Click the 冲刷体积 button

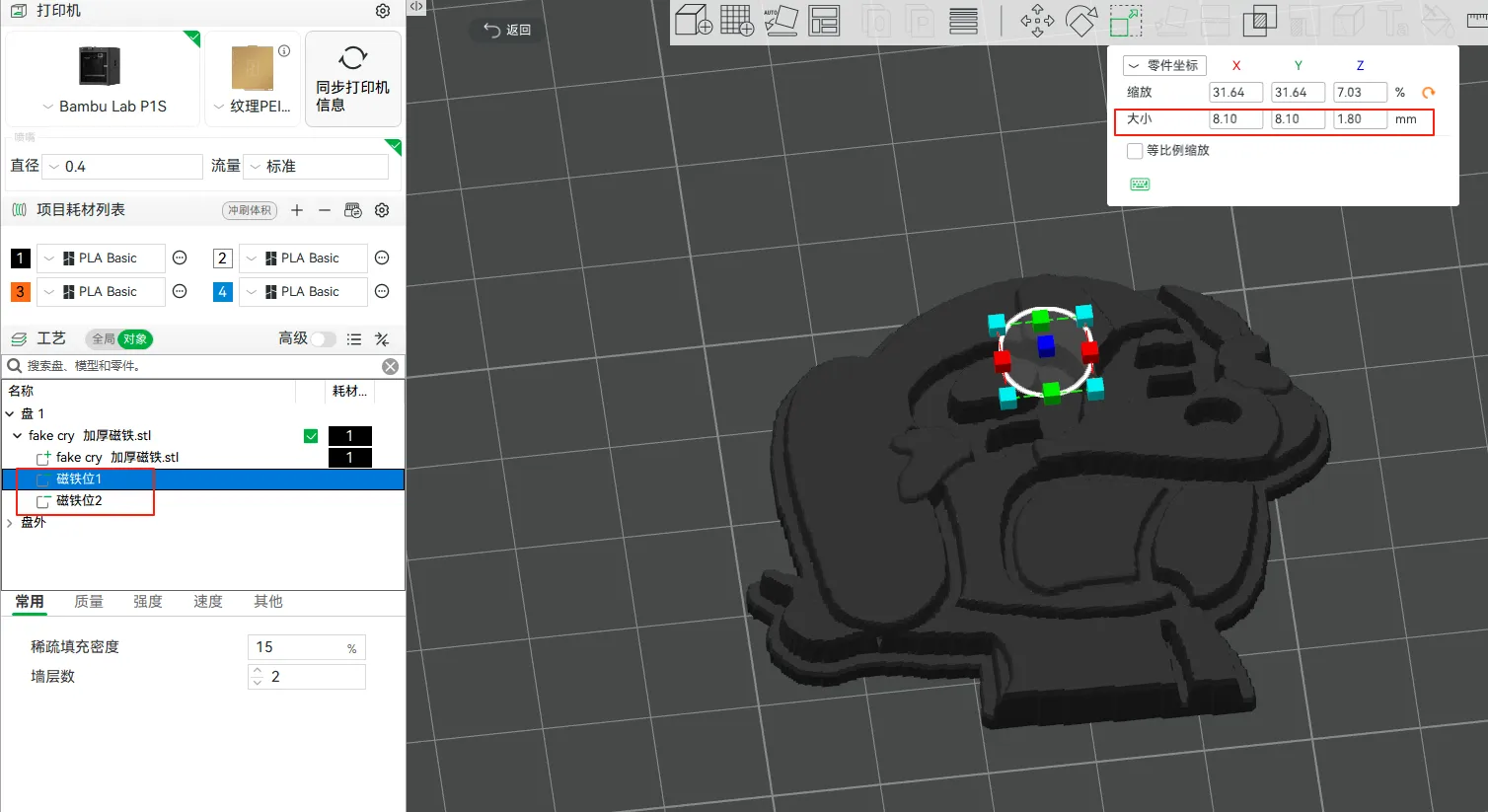tap(250, 210)
